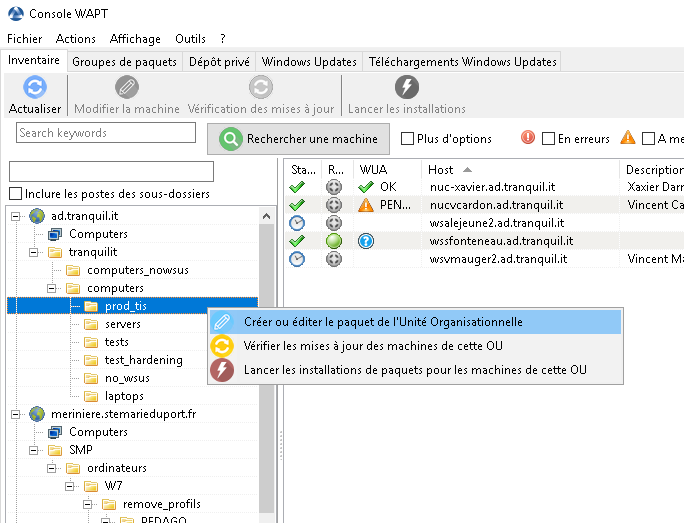This screenshot has width=684, height=523.
Task: Click the clock status icon for wsvmauger2
Action: coord(297,259)
